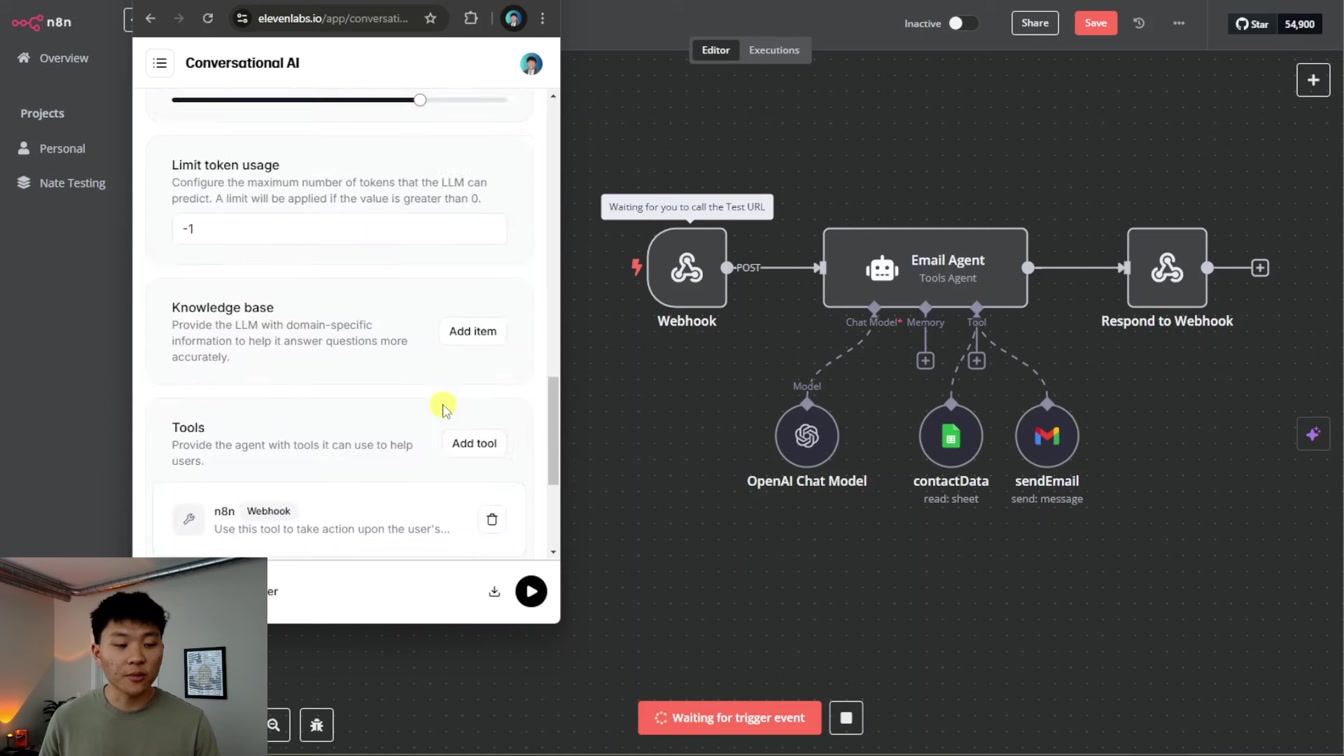Add a node with top-right plus button
This screenshot has width=1344, height=756.
pyautogui.click(x=1313, y=80)
